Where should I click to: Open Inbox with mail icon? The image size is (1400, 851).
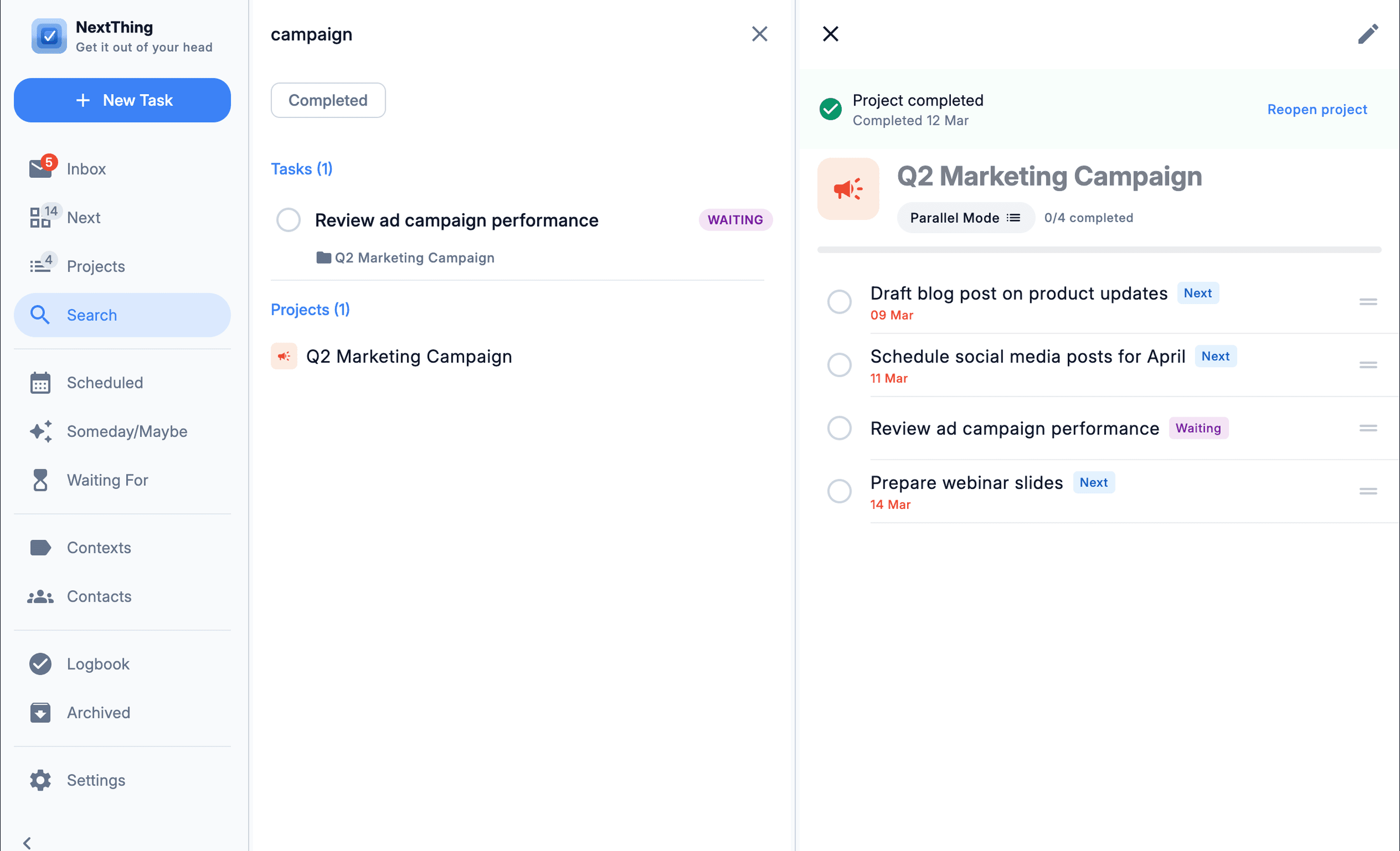(85, 169)
